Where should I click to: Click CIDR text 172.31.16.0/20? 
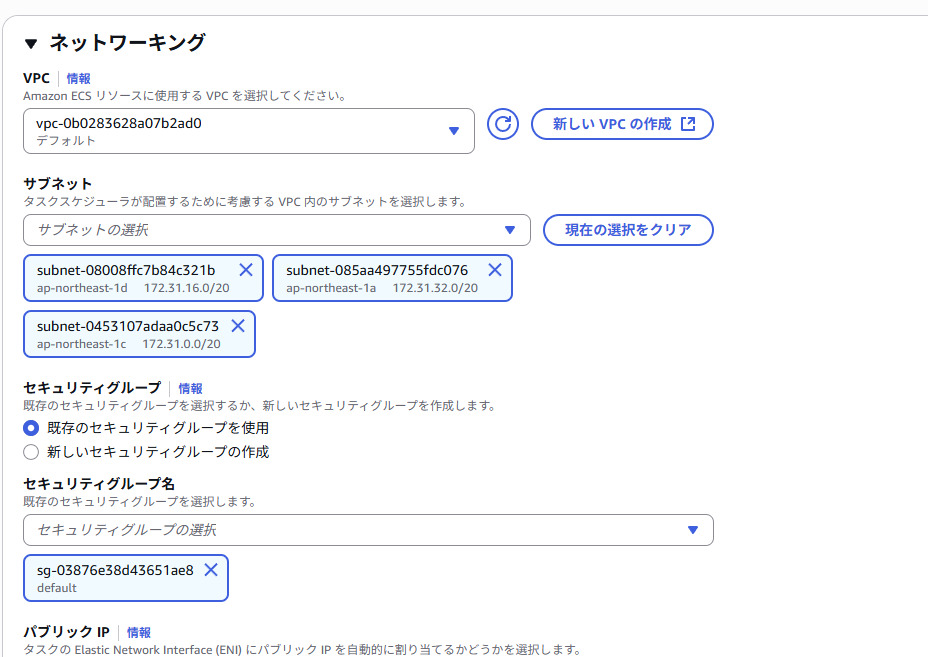[186, 288]
